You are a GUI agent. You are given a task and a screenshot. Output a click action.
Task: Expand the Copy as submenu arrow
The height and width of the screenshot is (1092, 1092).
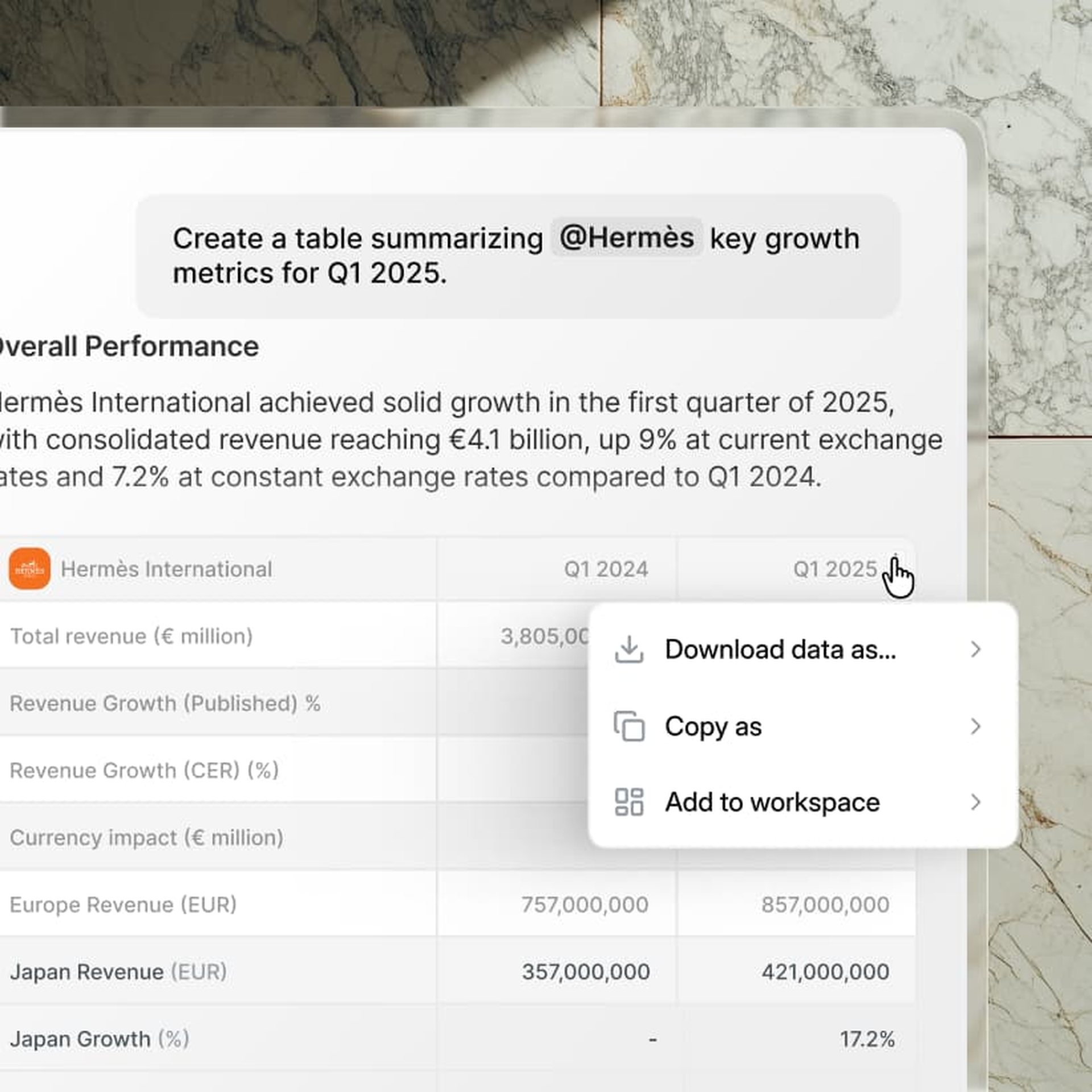[x=976, y=726]
